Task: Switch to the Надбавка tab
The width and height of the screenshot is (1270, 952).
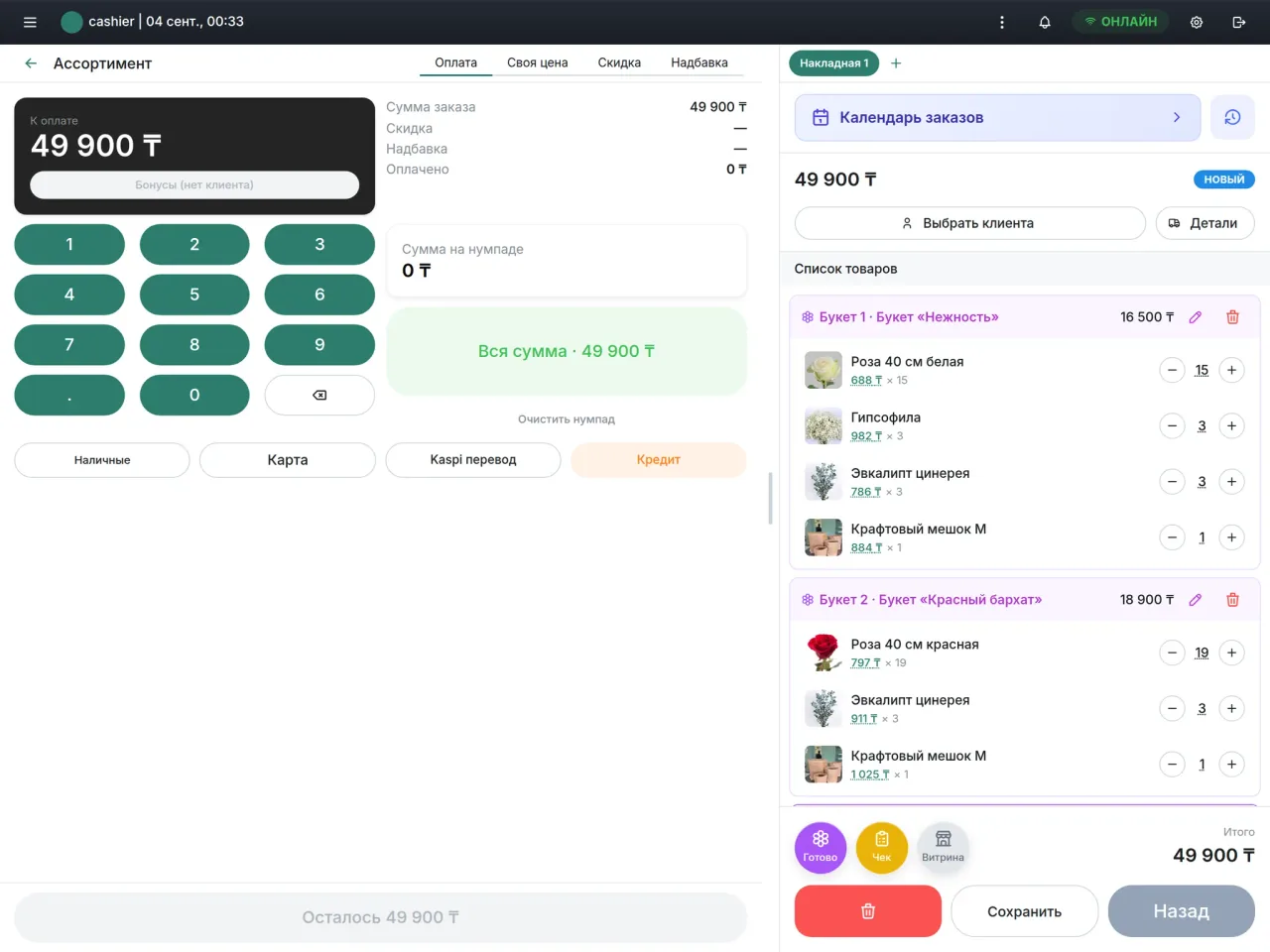Action: click(699, 62)
